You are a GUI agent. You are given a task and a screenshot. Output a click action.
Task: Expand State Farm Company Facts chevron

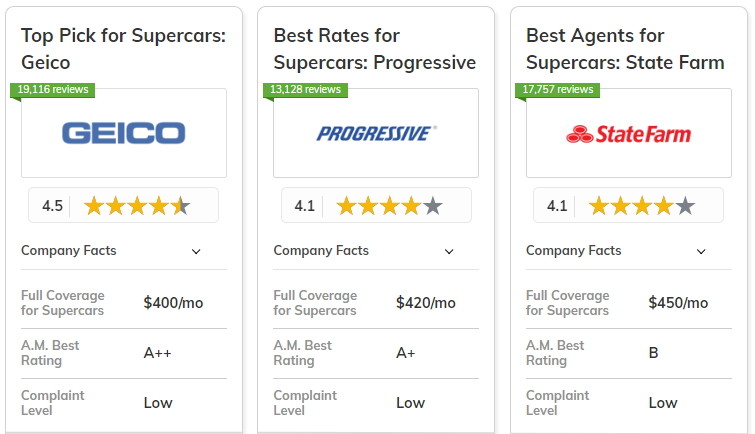click(701, 251)
